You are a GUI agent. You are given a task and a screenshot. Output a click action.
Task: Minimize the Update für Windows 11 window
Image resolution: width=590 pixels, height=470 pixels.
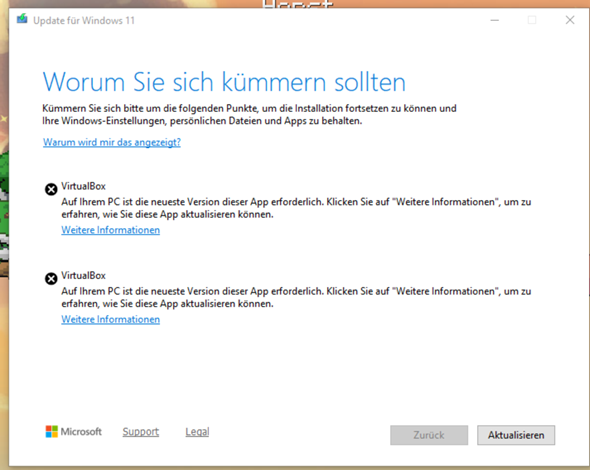495,20
